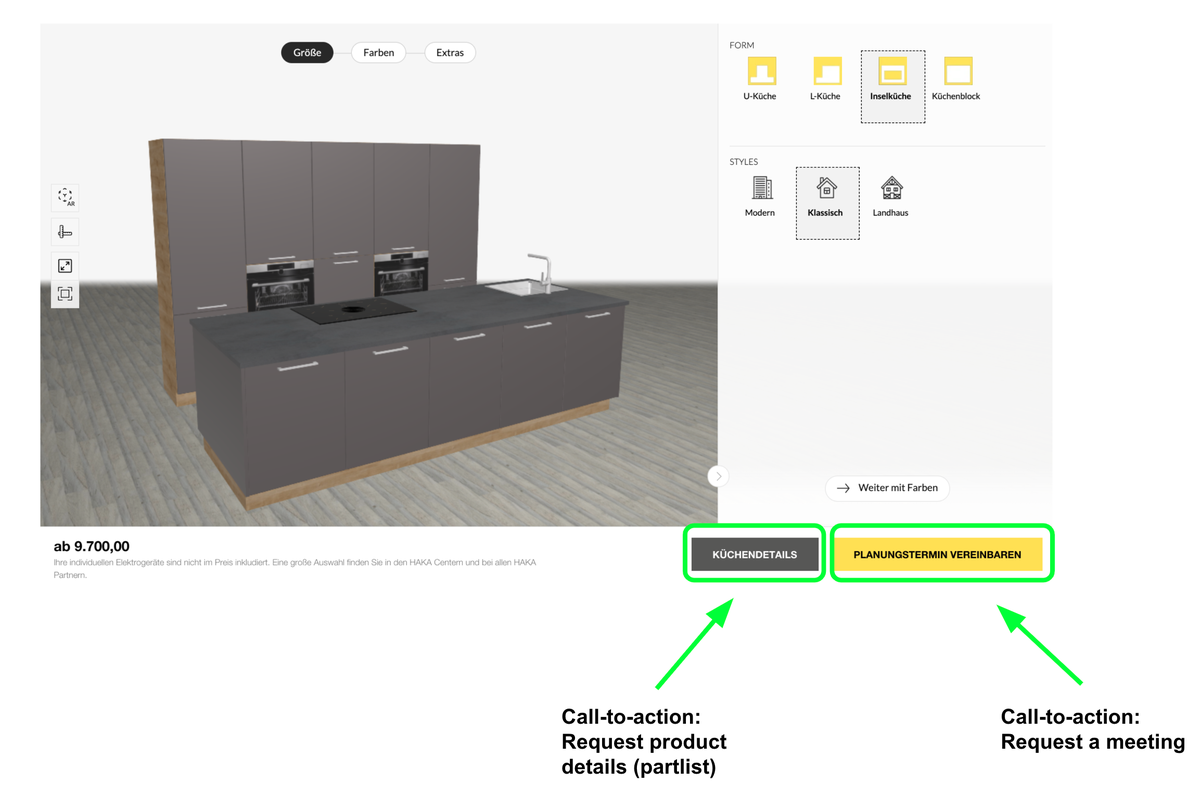
Task: Switch to the Größe tab
Action: tap(307, 52)
